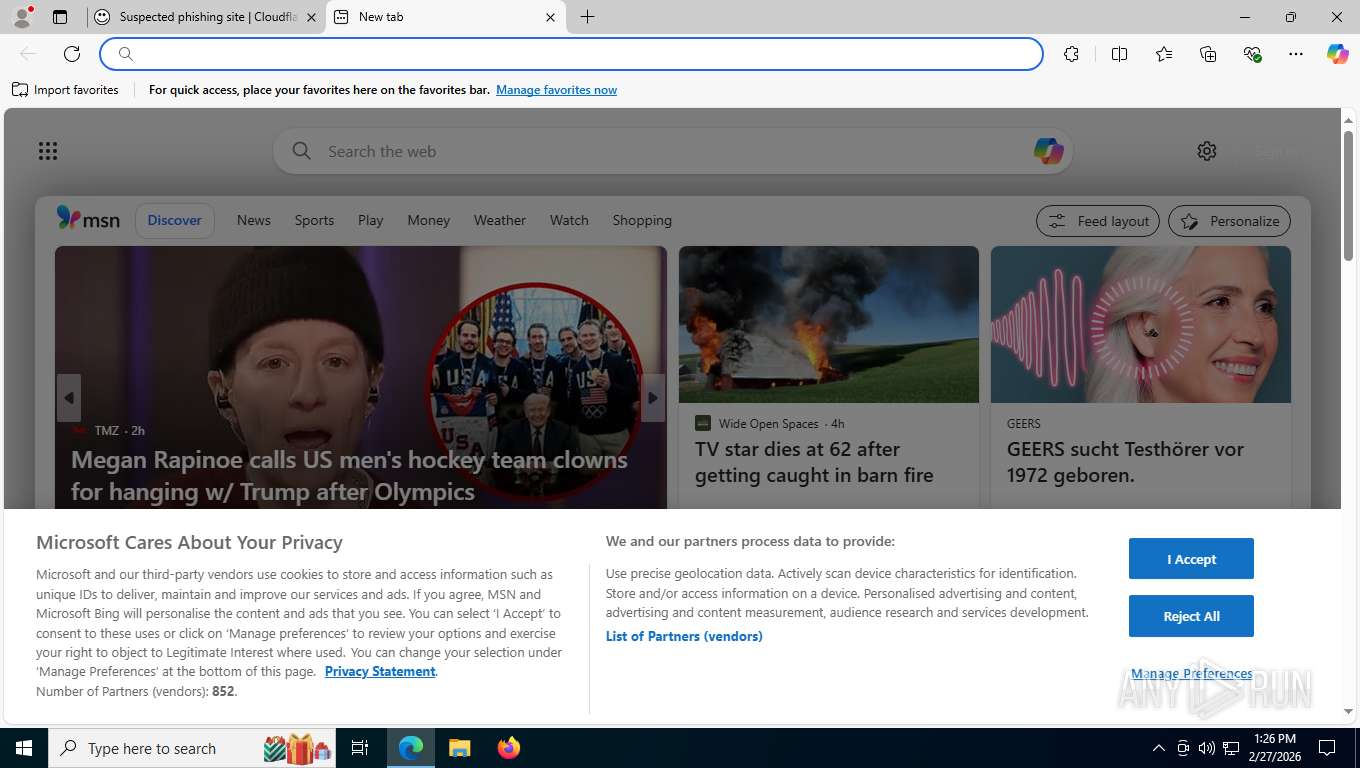Open the barn fire thumbnail image
1360x768 pixels.
pos(829,325)
